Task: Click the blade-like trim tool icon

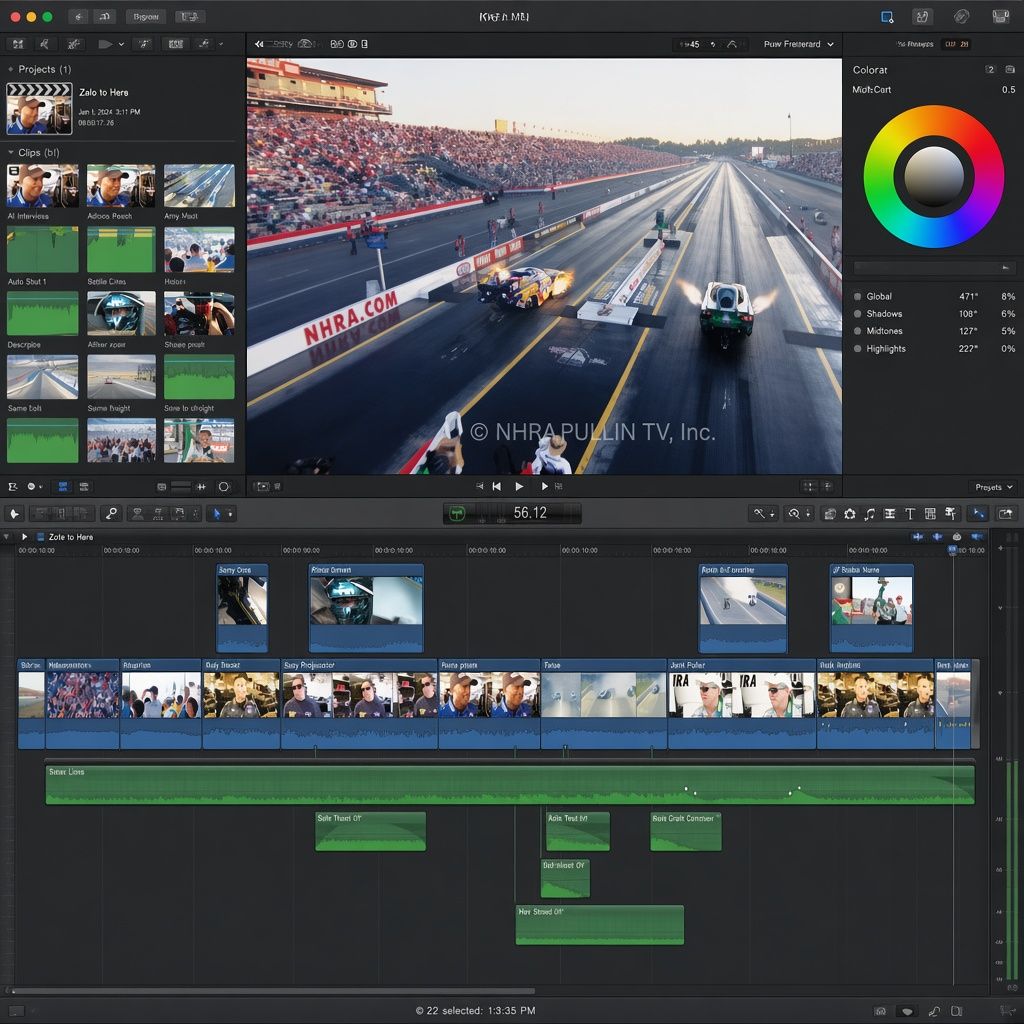Action: click(758, 514)
